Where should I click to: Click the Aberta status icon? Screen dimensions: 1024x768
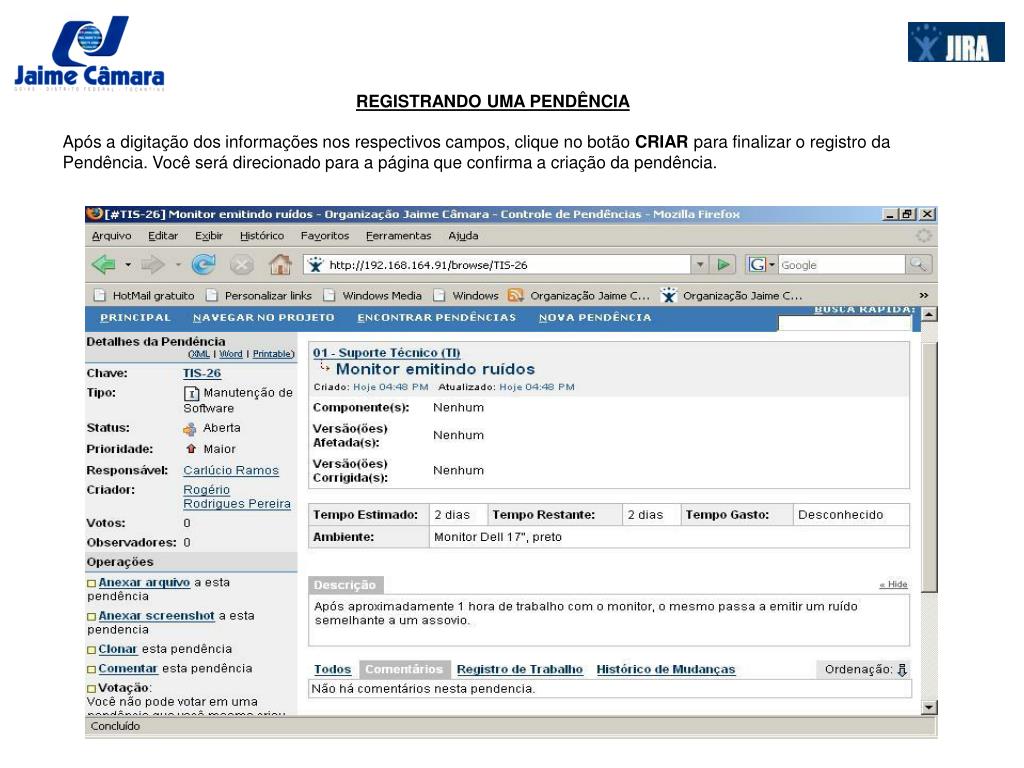(x=190, y=429)
